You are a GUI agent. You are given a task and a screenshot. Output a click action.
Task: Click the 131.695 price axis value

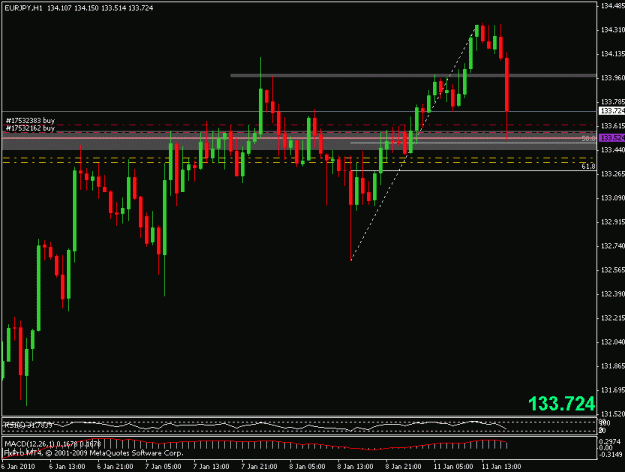(613, 390)
